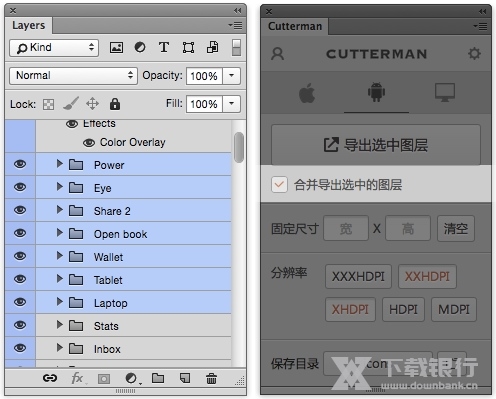Toggle the XXXHDPI resolution button

[358, 276]
